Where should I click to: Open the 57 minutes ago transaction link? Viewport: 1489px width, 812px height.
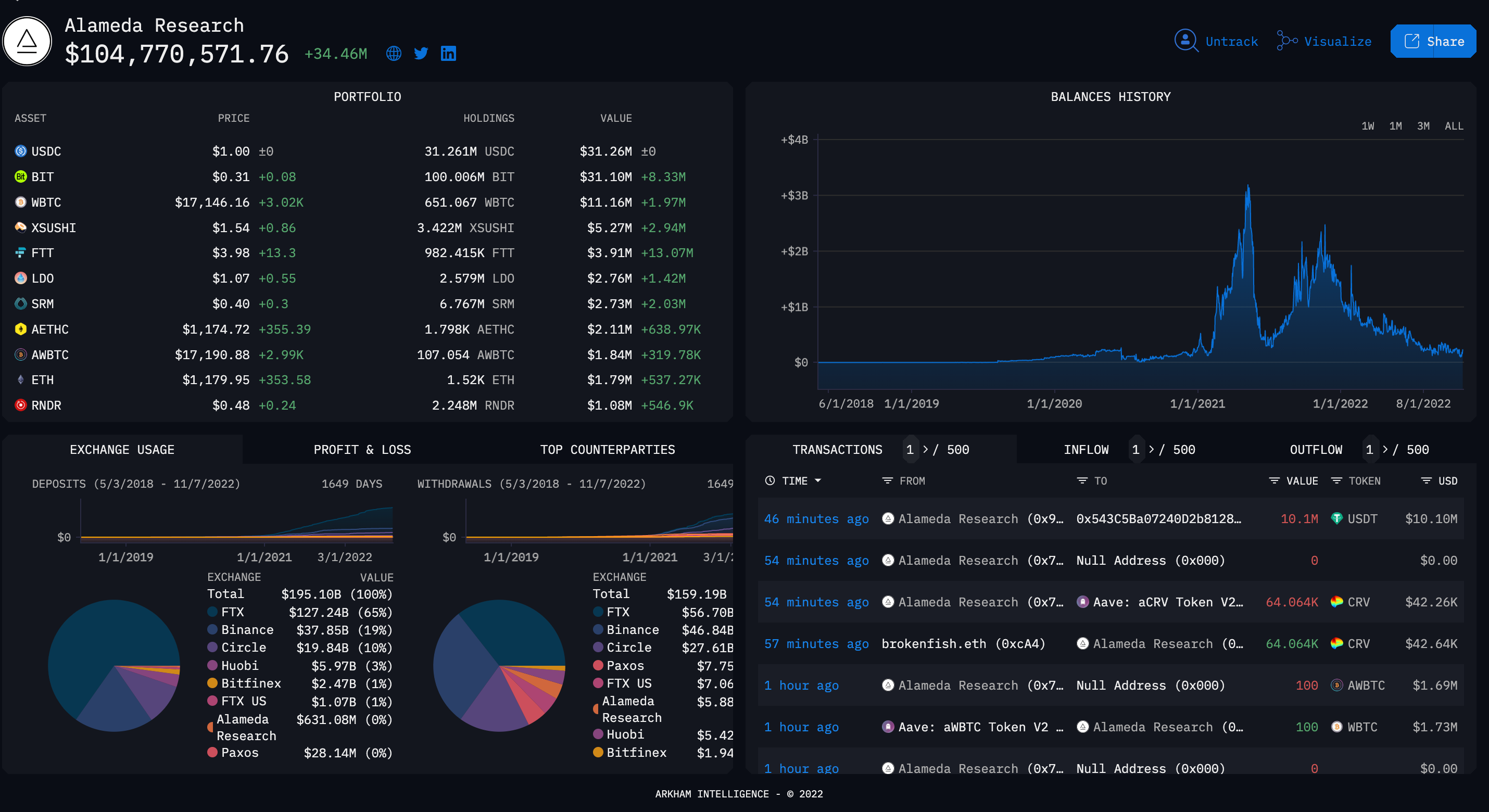coord(816,644)
